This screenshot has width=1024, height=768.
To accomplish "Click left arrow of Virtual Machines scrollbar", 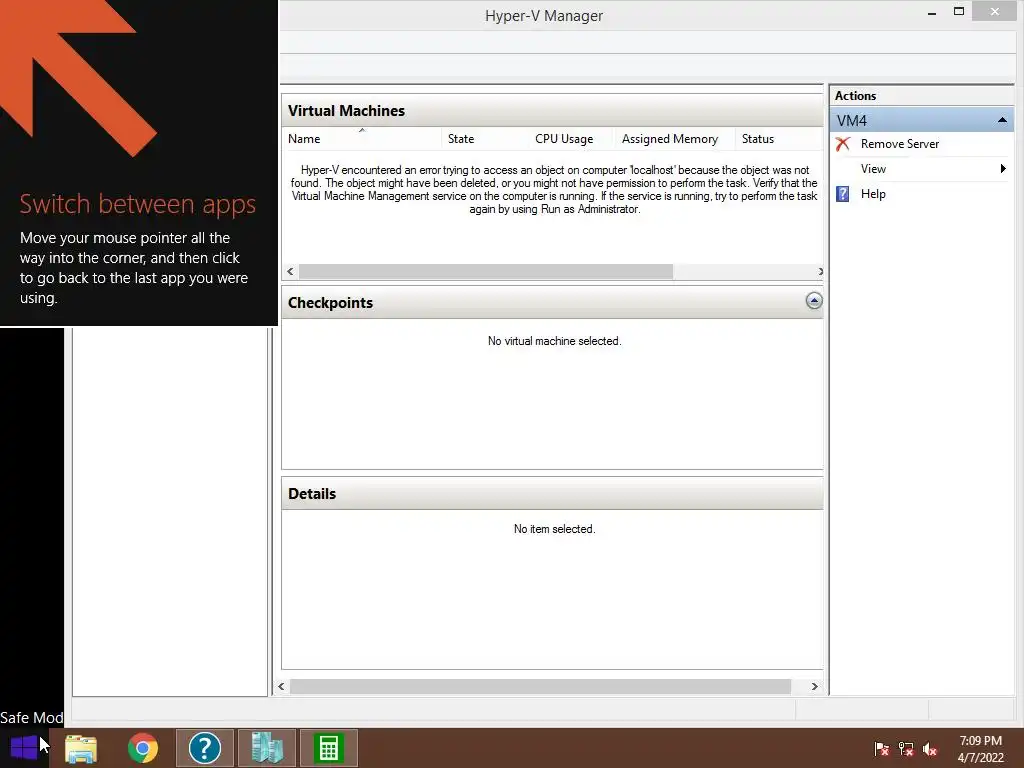I will [x=291, y=272].
